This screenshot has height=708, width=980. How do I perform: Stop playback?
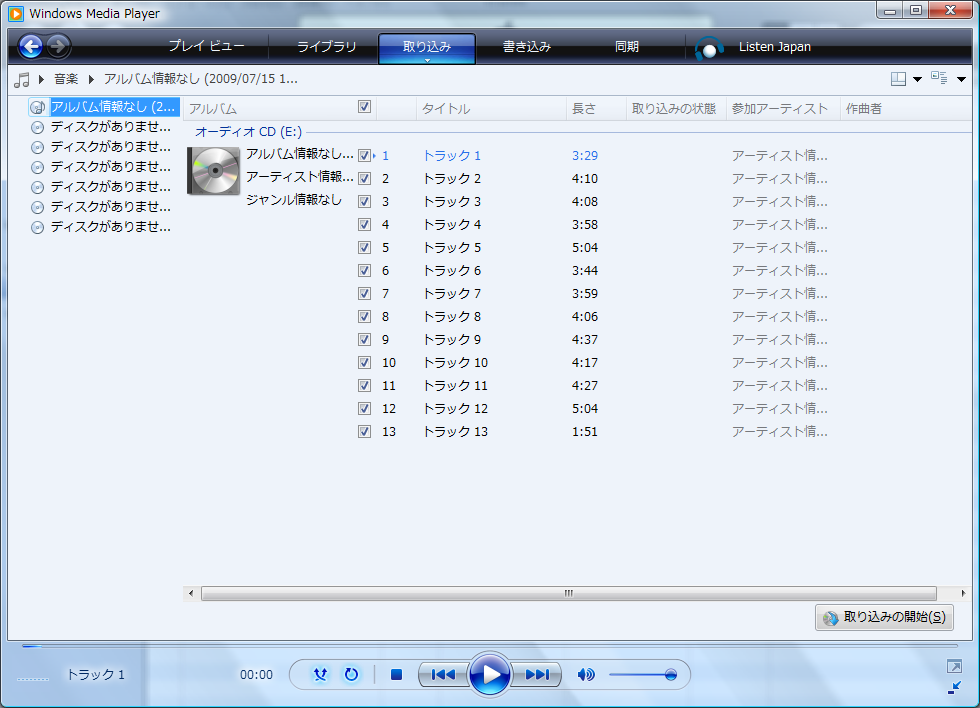[x=396, y=674]
